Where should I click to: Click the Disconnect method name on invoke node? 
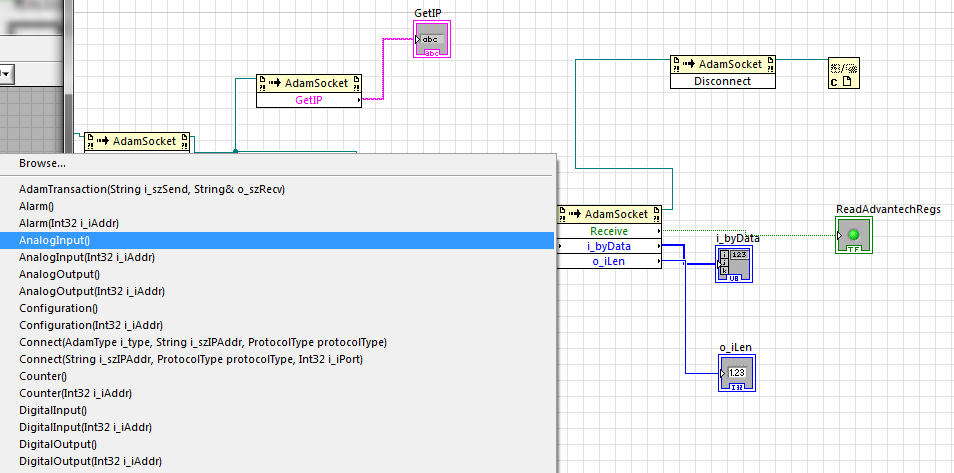(722, 81)
